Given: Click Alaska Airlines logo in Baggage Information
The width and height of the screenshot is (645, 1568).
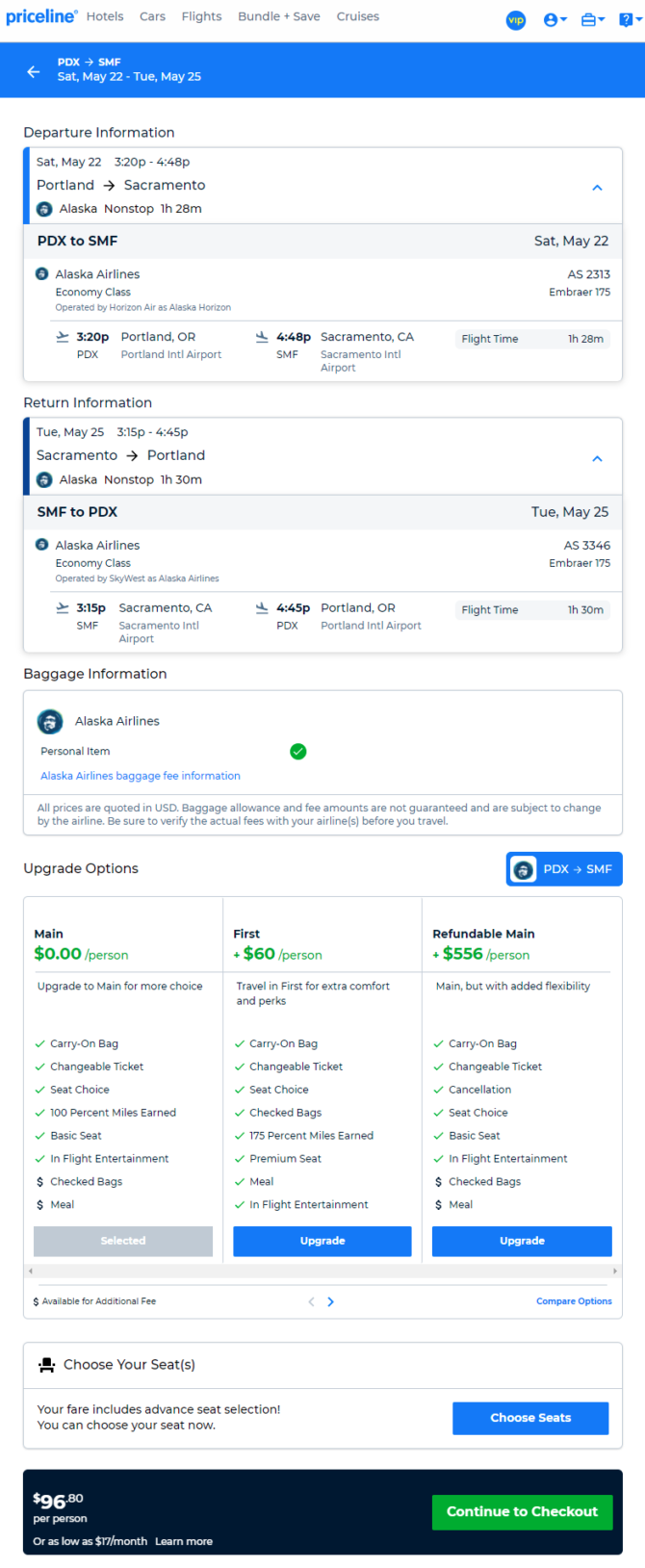Looking at the screenshot, I should pyautogui.click(x=50, y=721).
